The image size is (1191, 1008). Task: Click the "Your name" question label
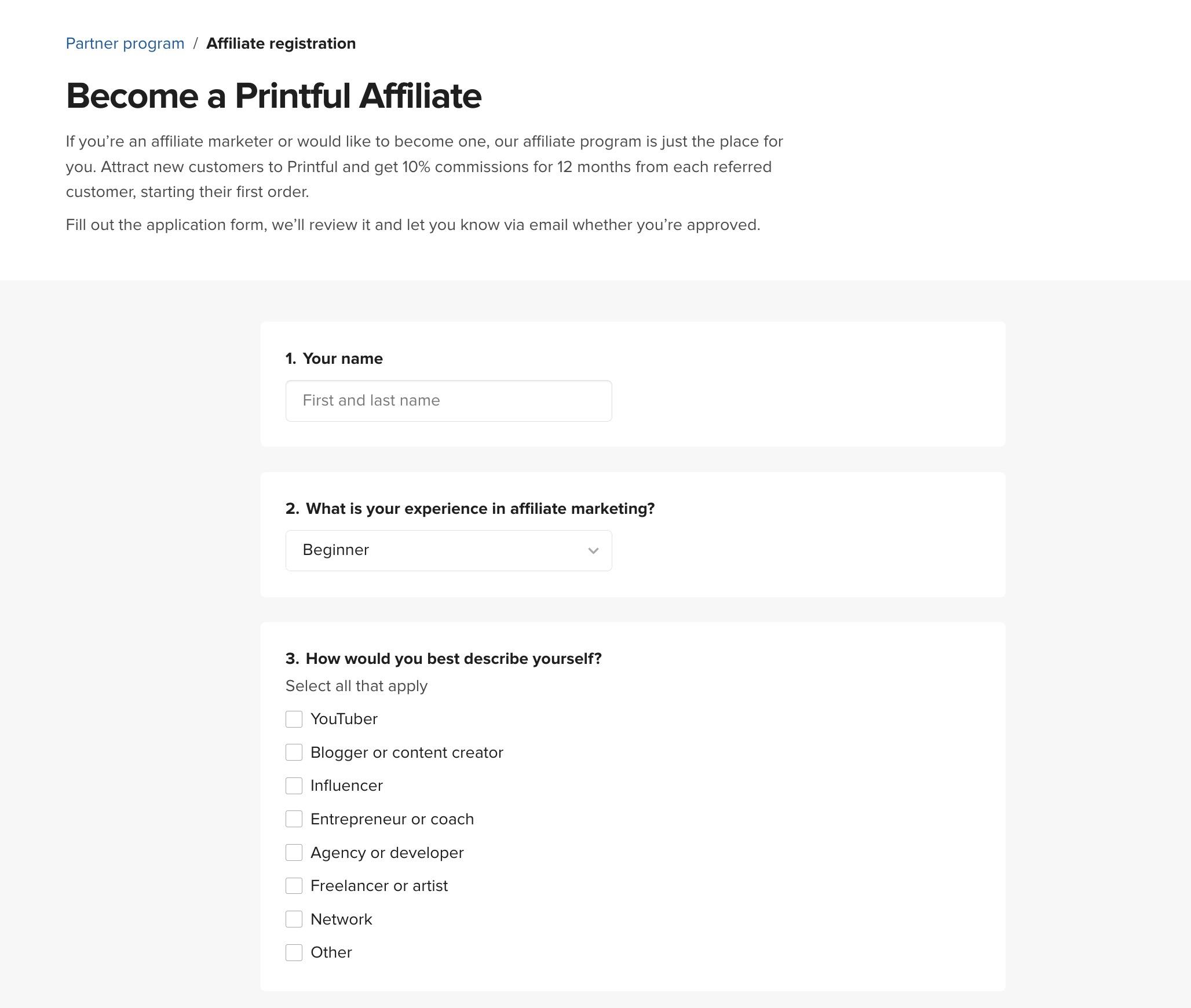[x=342, y=359]
